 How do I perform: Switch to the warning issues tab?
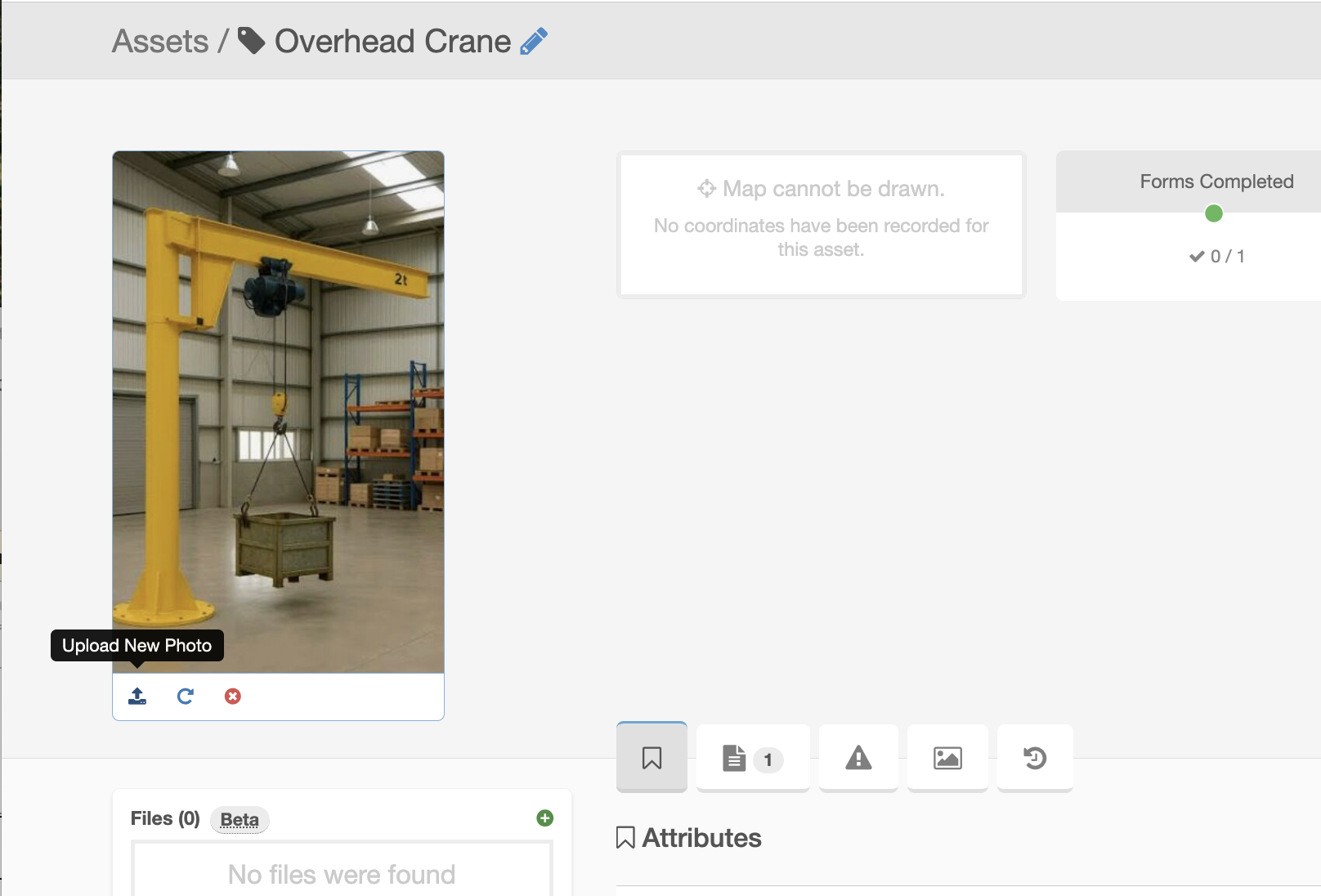pos(858,758)
